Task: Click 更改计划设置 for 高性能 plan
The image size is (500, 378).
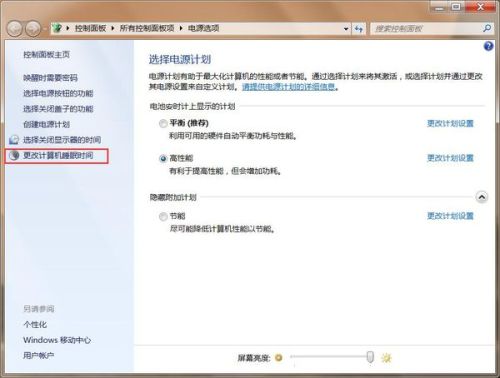Action: (x=450, y=158)
